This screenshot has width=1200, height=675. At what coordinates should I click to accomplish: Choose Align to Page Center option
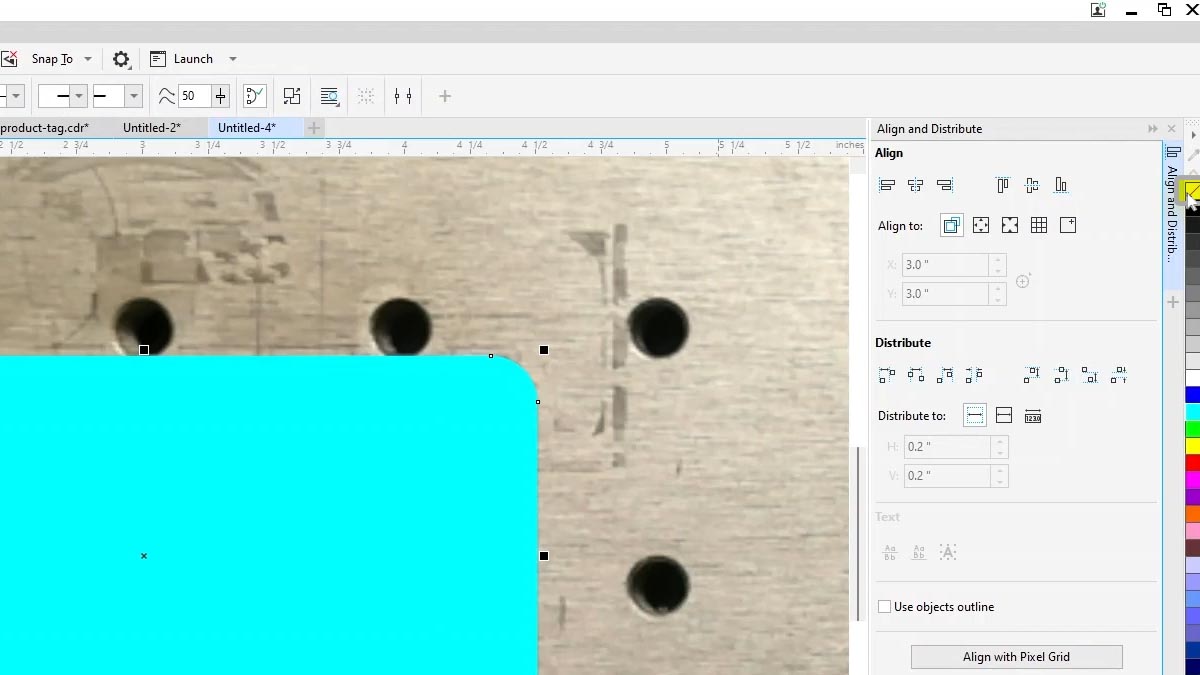click(1009, 225)
